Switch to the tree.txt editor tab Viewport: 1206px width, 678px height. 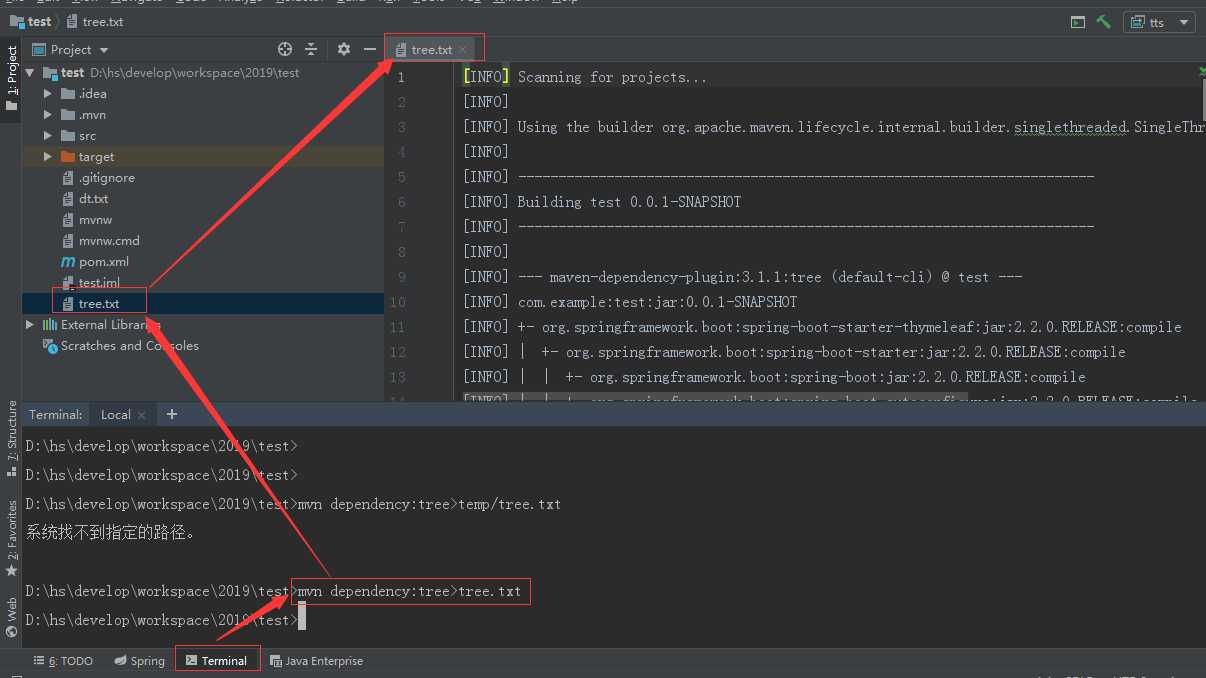point(432,49)
